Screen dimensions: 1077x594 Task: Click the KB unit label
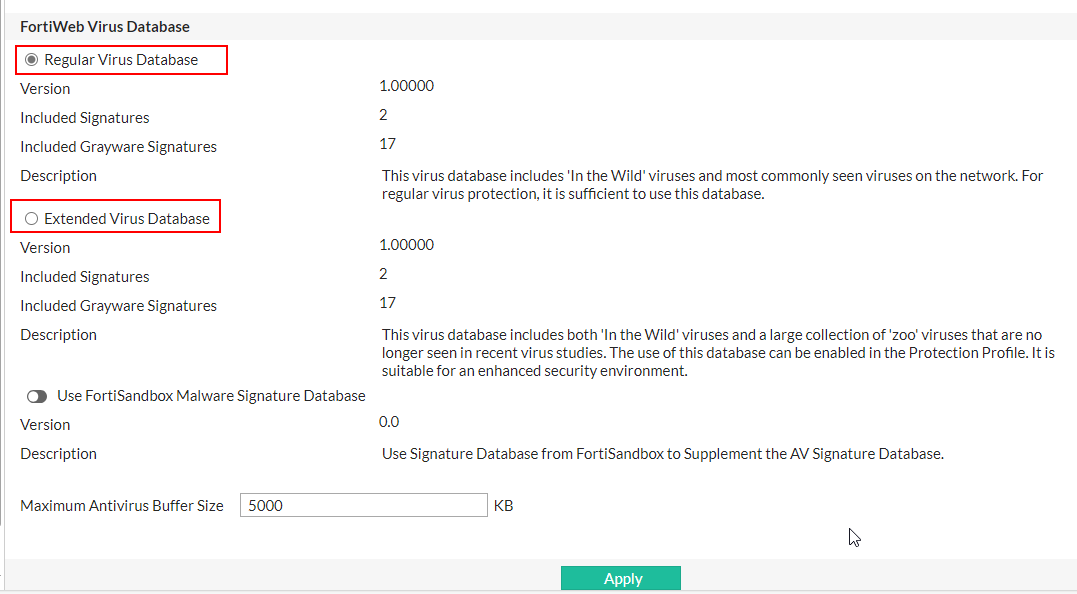[x=503, y=505]
